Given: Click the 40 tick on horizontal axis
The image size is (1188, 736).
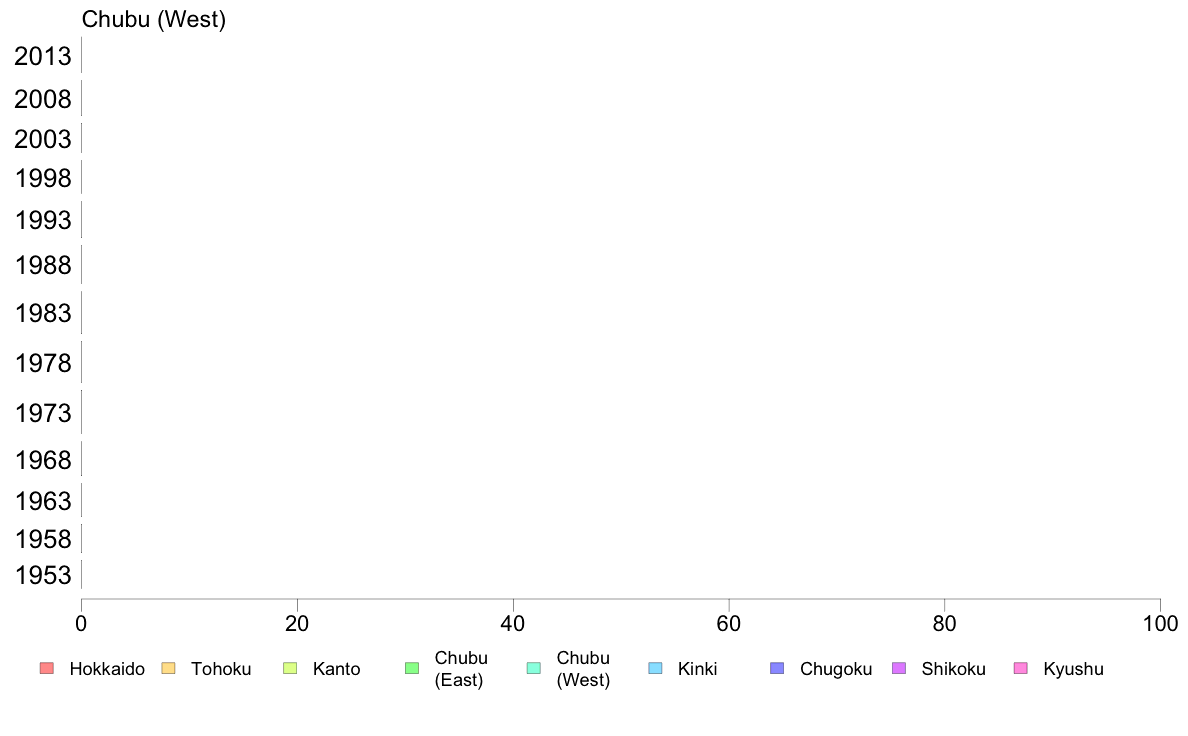Looking at the screenshot, I should (x=513, y=624).
